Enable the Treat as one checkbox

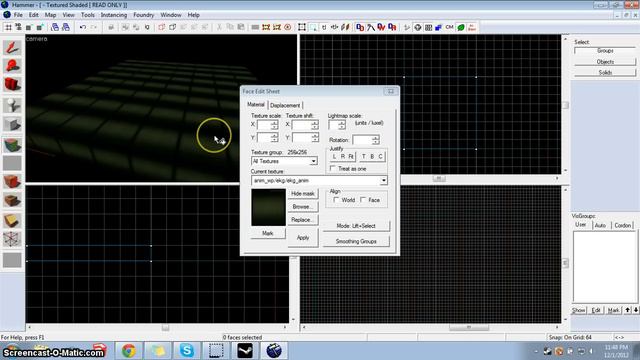click(333, 169)
